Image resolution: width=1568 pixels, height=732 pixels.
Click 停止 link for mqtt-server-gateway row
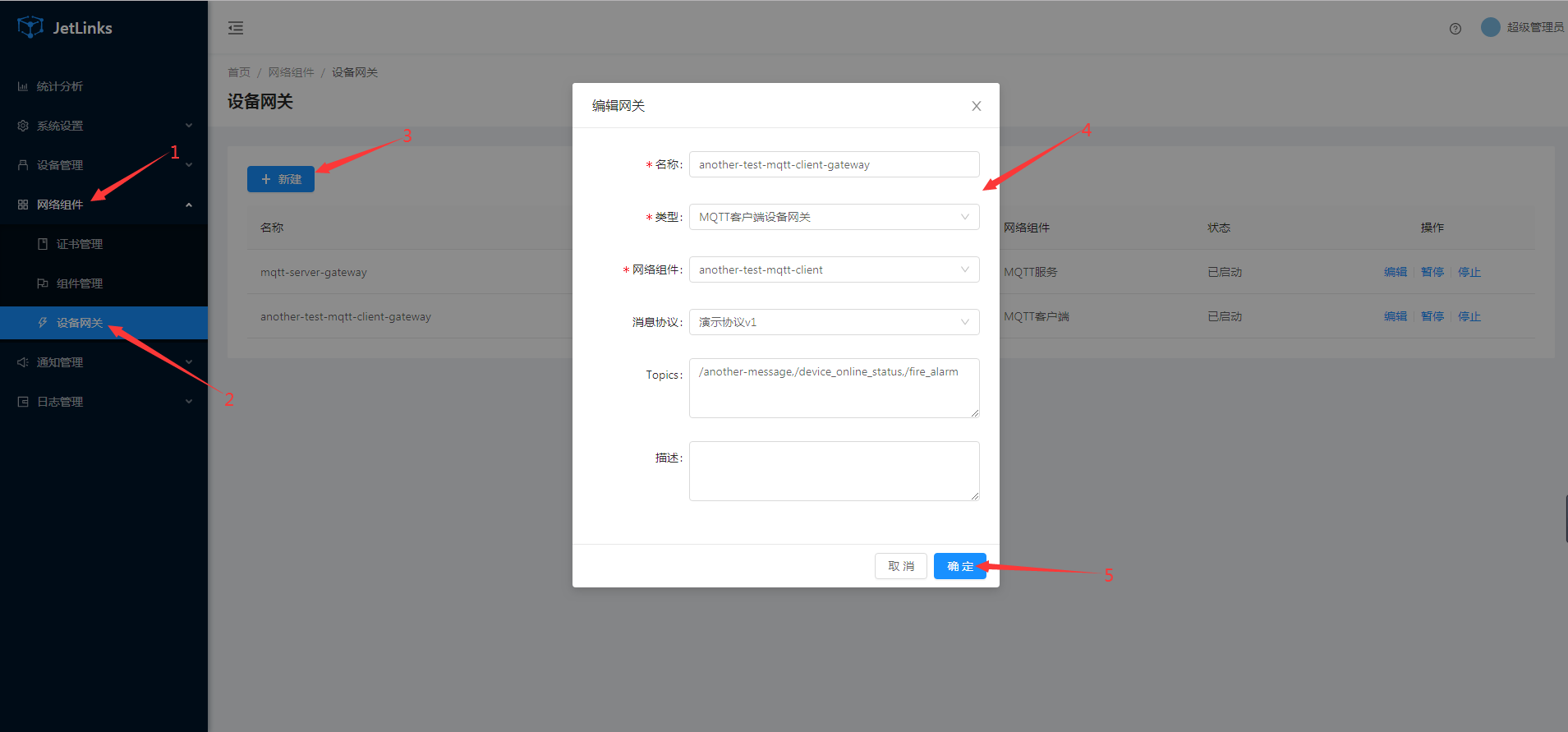tap(1469, 272)
